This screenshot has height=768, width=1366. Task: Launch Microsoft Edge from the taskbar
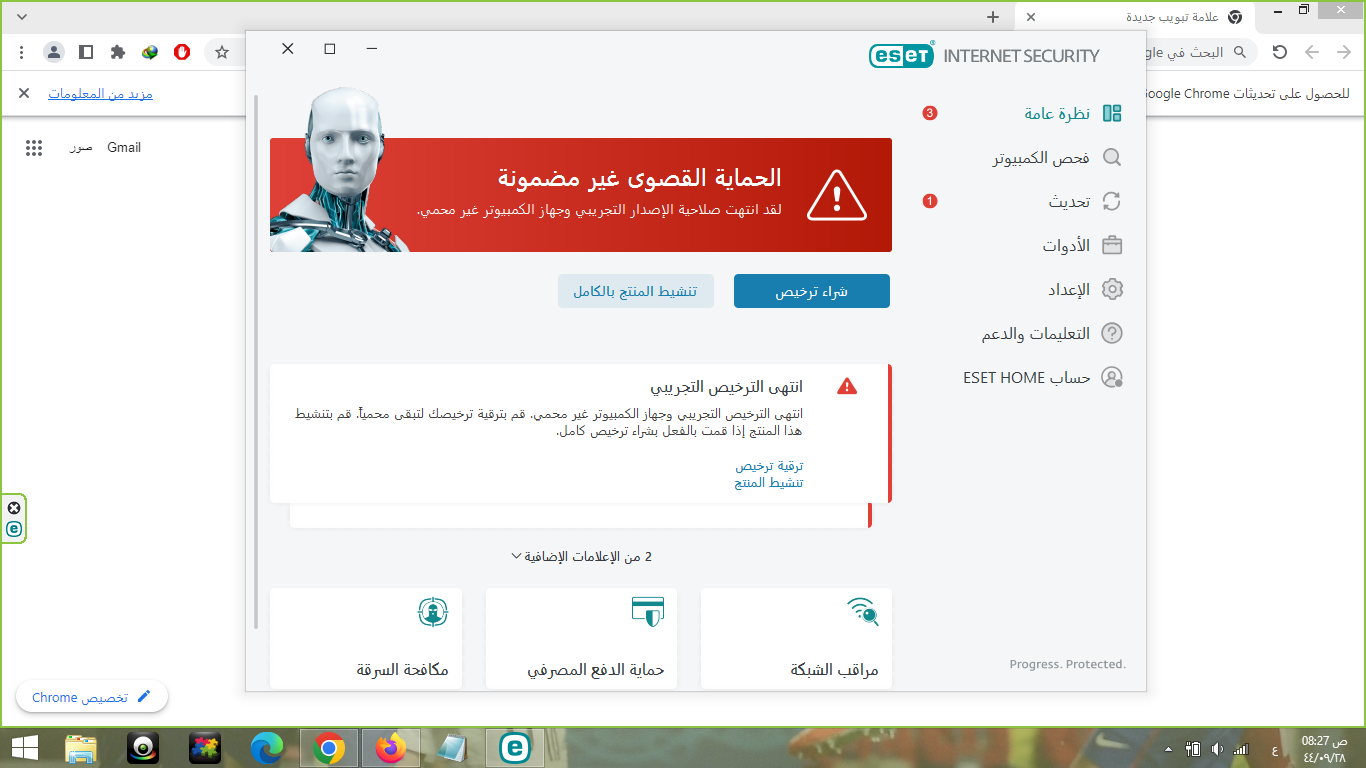point(267,748)
